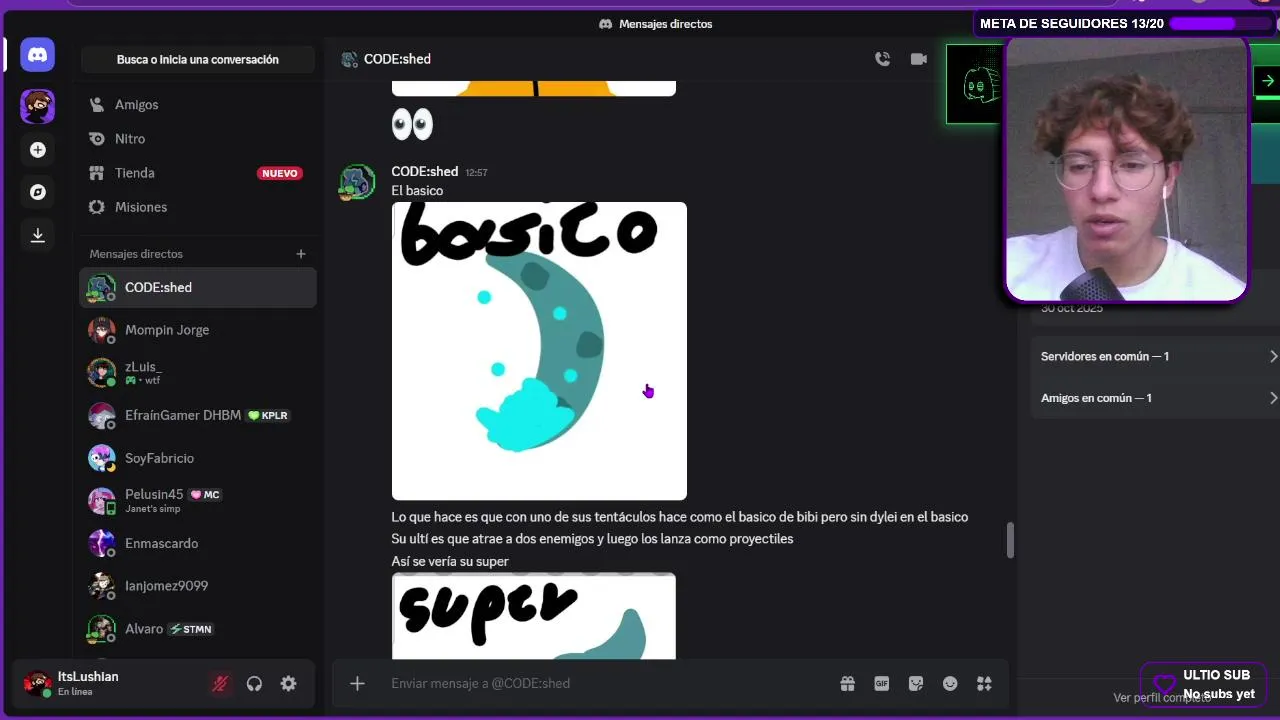
Task: Open Discord home direct messages icon
Action: [38, 55]
